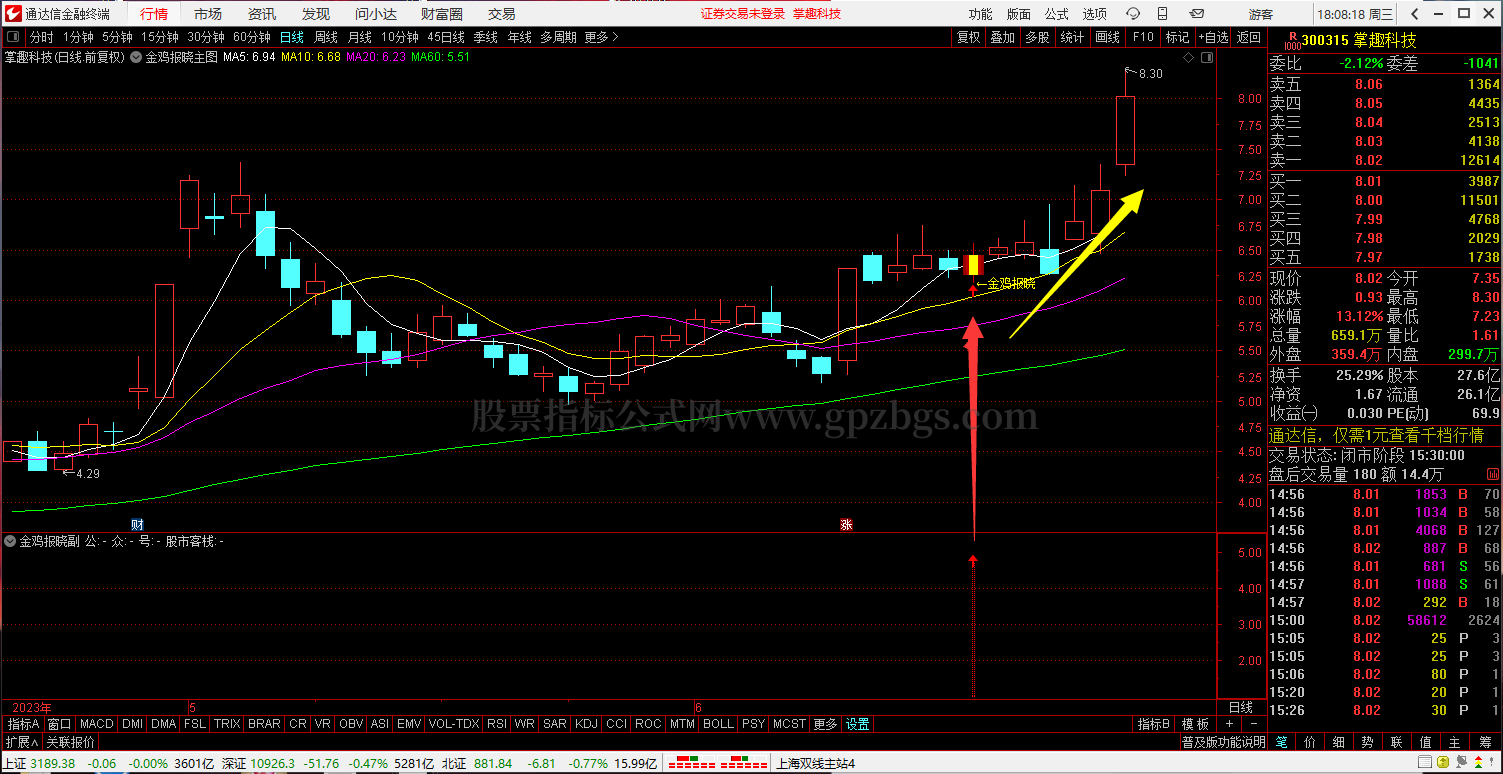Toggle right panel icon beside diamond marker
1503x774 pixels.
point(1205,58)
